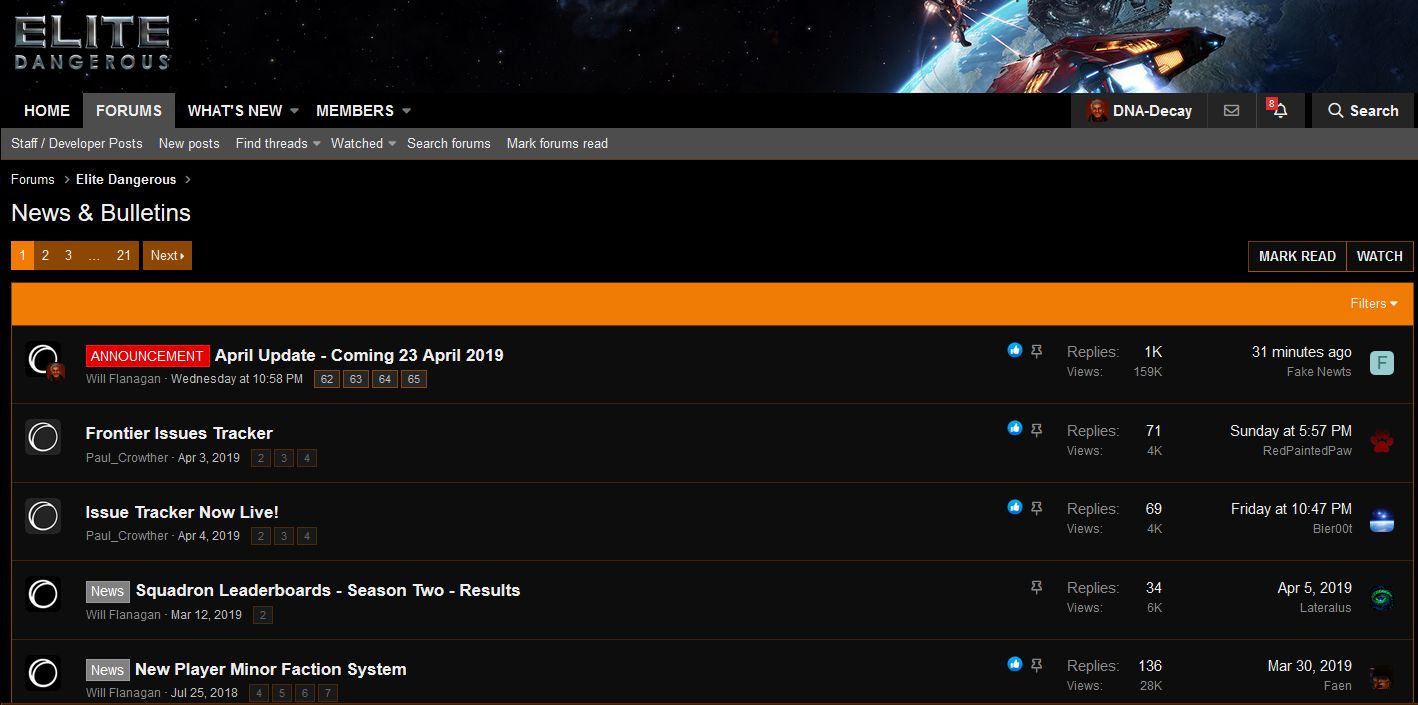The image size is (1418, 705).
Task: Jump to page 65 of April Update thread
Action: 414,379
